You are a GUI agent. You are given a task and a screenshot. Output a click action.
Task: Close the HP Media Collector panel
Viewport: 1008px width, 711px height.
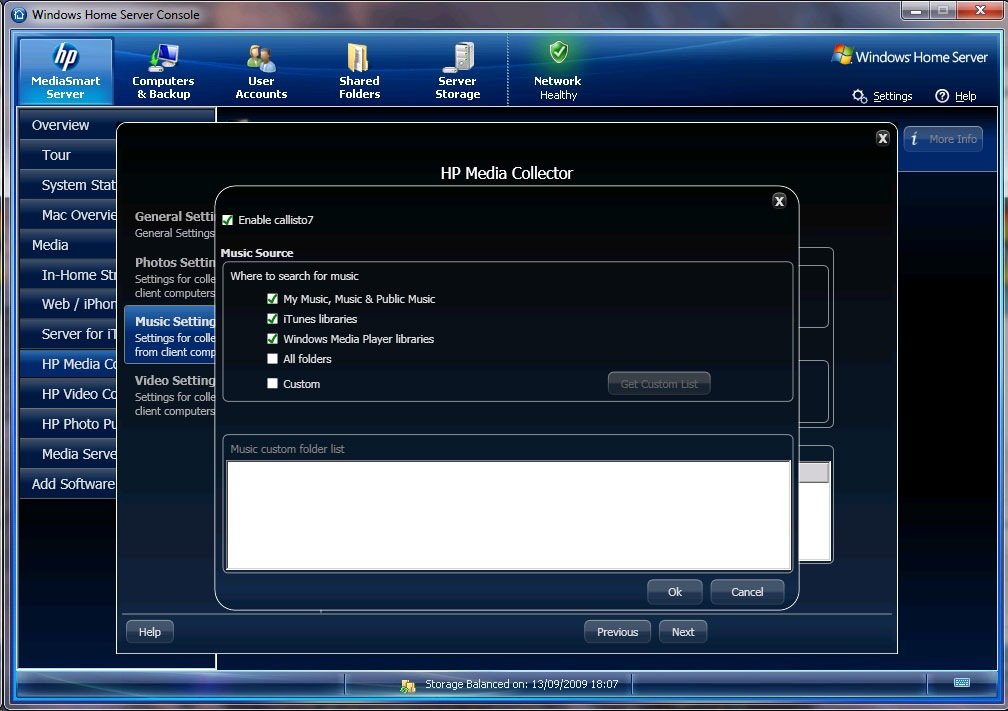coord(883,138)
